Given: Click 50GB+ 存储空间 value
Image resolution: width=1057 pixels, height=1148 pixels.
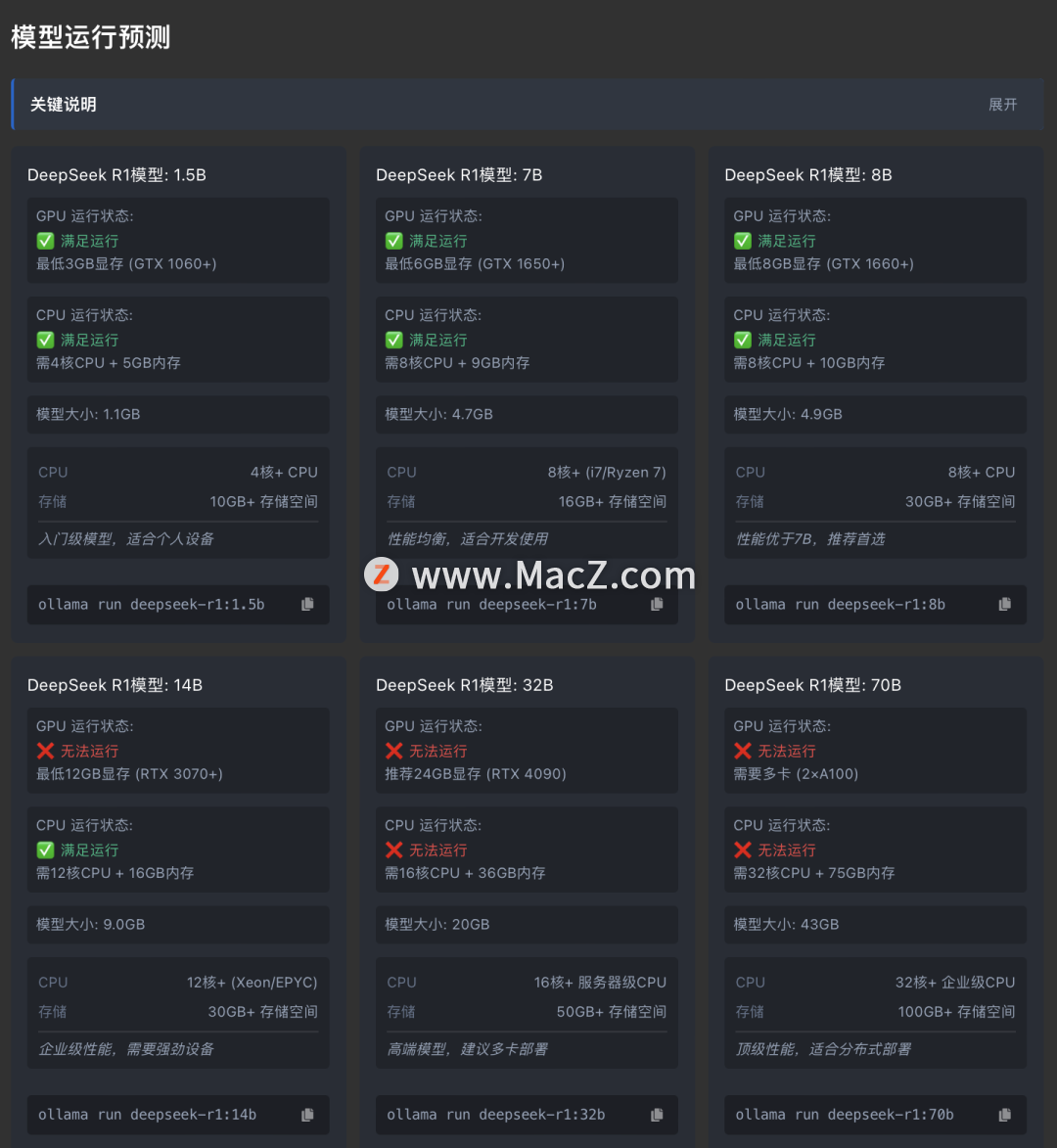Looking at the screenshot, I should click(612, 1012).
